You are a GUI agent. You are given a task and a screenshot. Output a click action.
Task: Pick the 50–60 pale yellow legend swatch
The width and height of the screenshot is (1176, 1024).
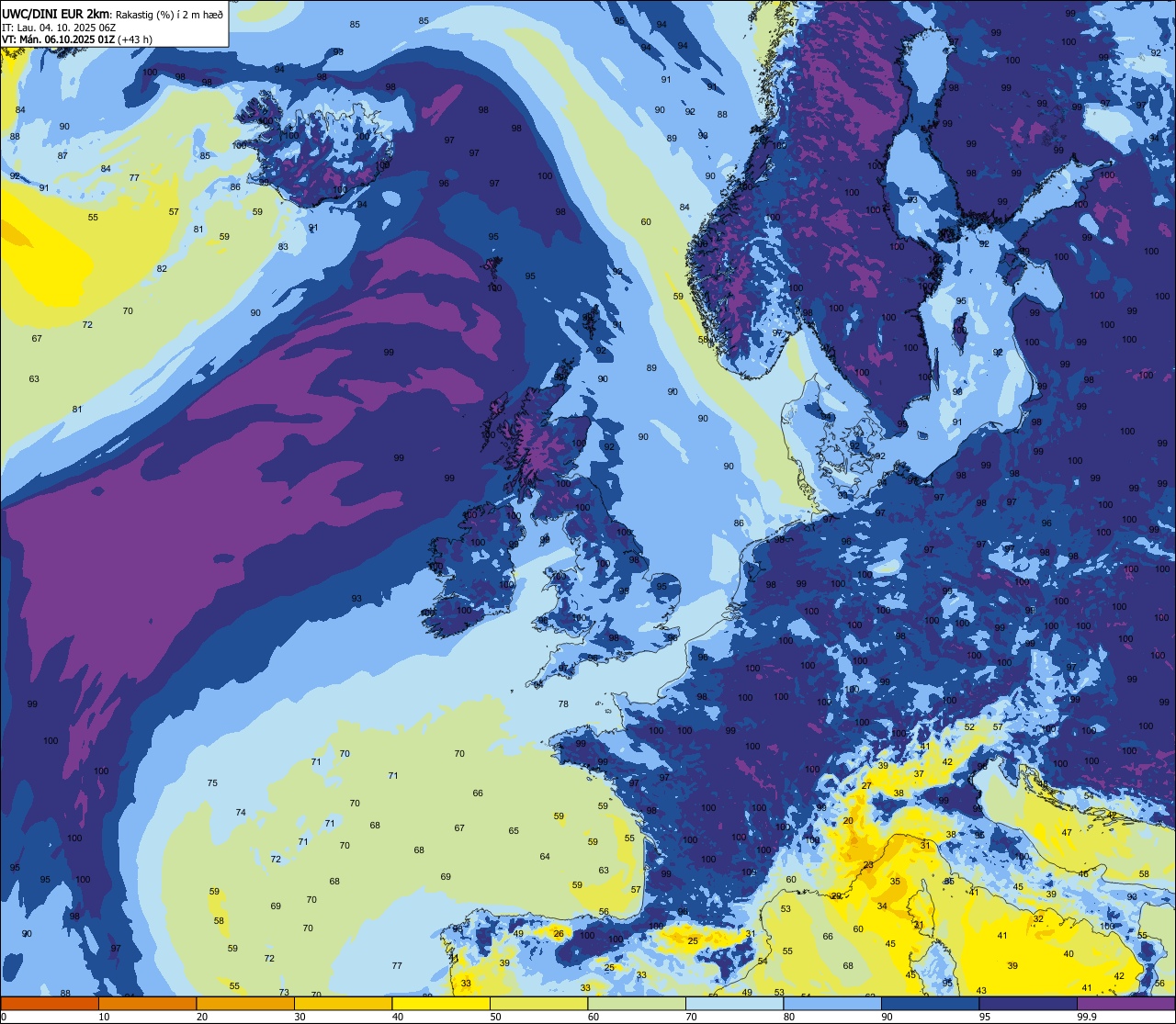click(x=538, y=1003)
